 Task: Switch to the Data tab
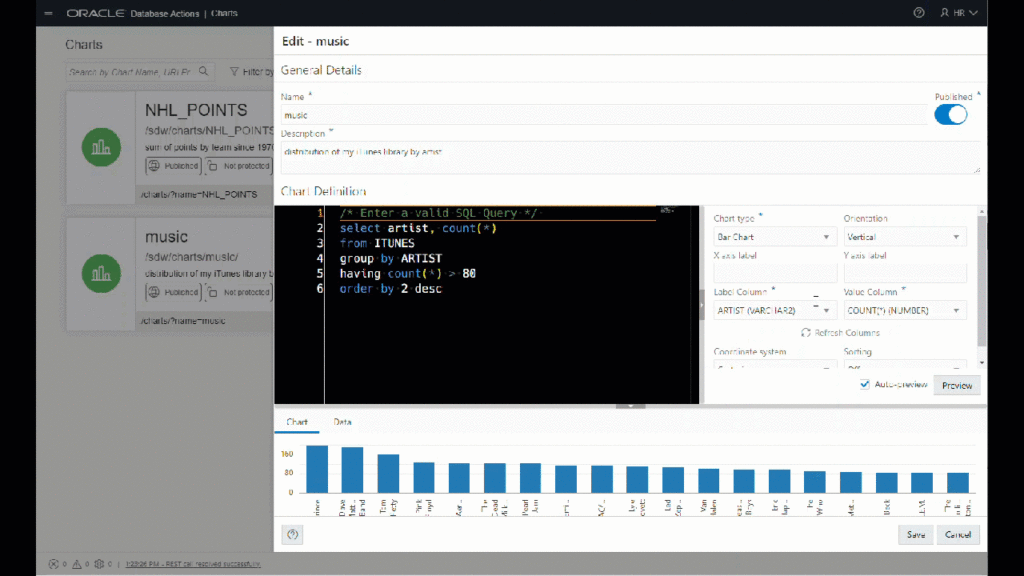pyautogui.click(x=342, y=423)
